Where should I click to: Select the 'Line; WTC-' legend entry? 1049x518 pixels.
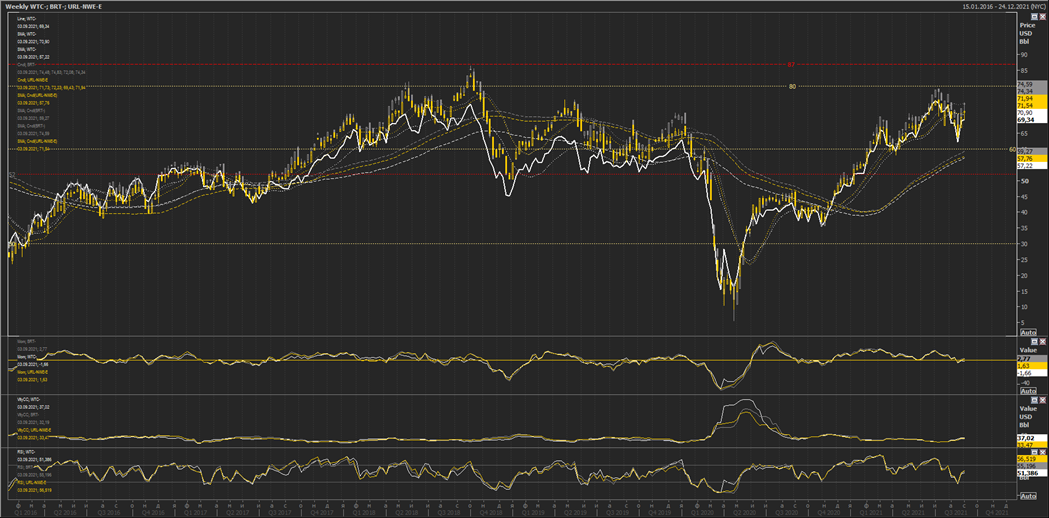point(27,19)
